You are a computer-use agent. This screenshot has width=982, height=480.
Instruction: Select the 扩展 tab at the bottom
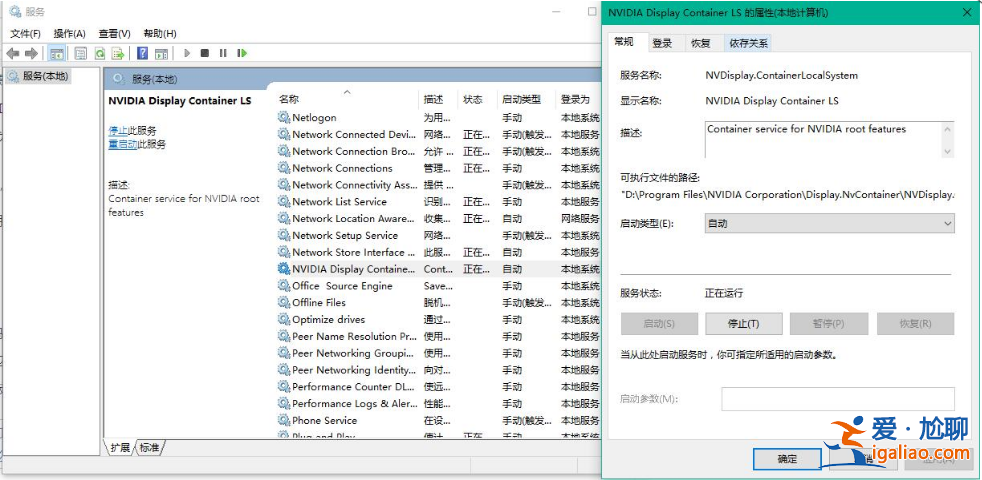tap(120, 447)
